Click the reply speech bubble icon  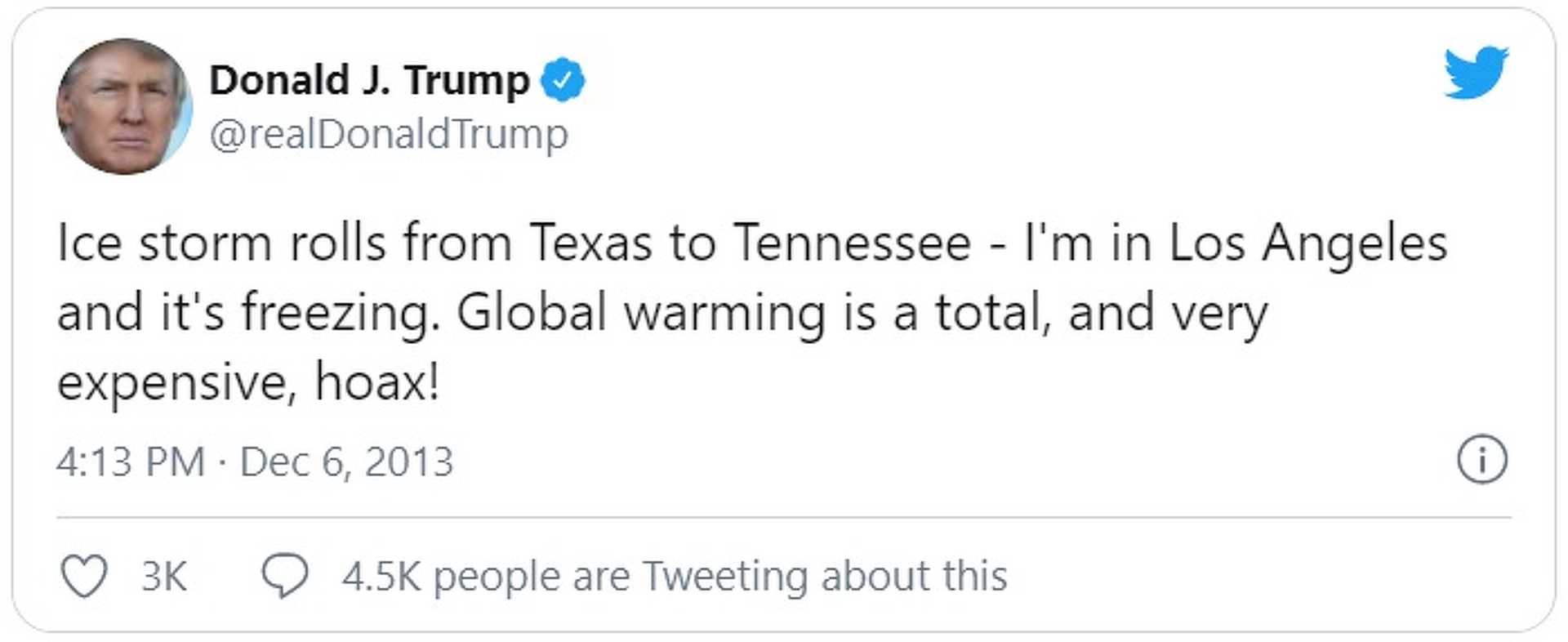click(284, 576)
